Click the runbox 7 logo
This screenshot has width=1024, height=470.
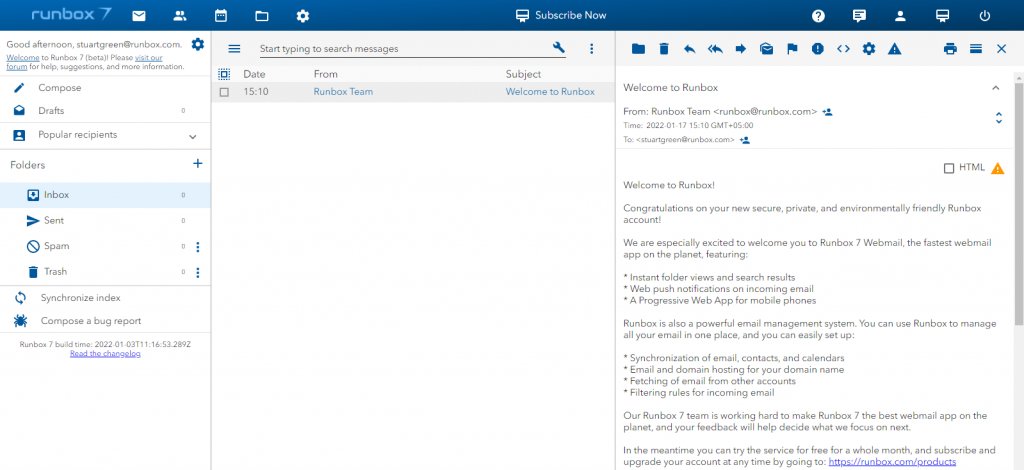(x=71, y=14)
